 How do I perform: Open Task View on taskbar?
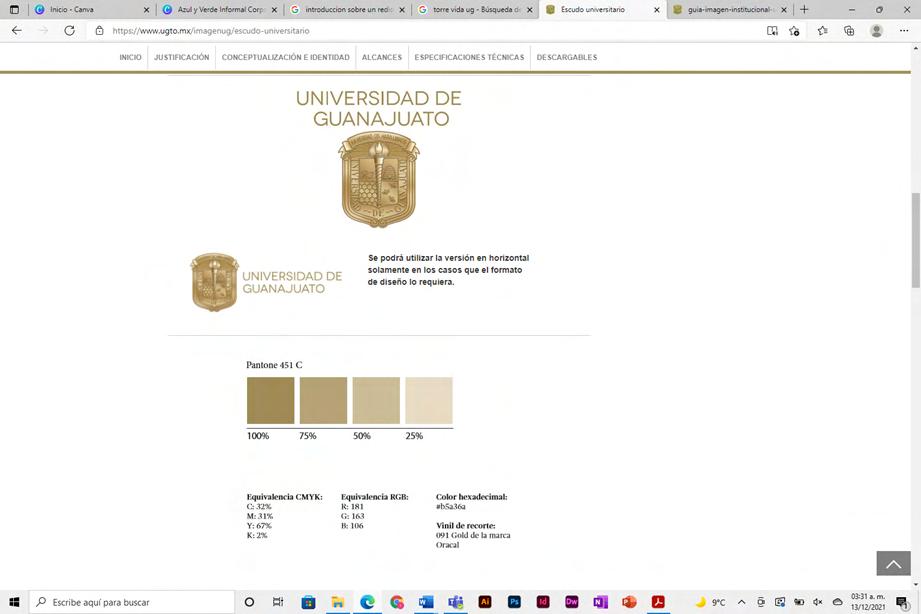tap(278, 602)
